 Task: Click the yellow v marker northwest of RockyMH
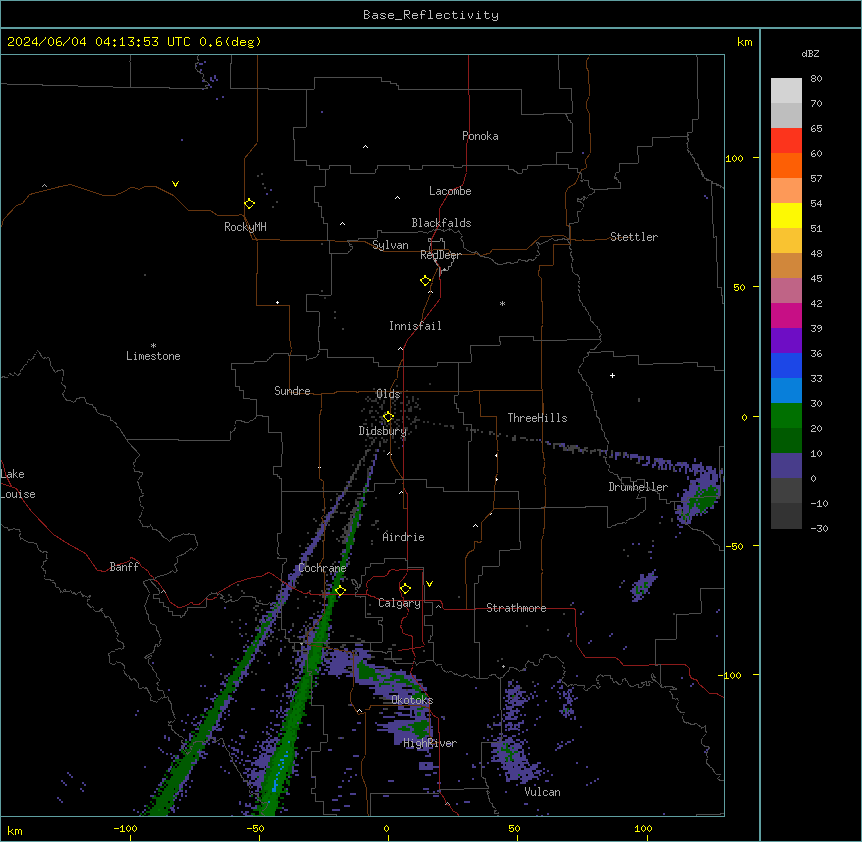[175, 184]
